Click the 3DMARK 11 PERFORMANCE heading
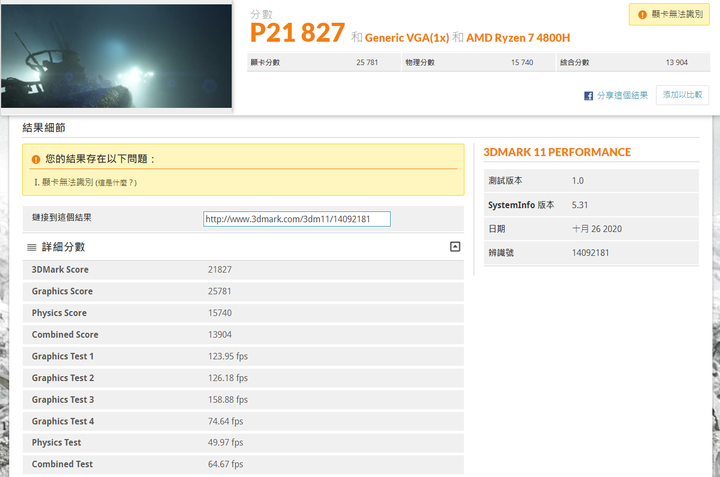 (557, 152)
